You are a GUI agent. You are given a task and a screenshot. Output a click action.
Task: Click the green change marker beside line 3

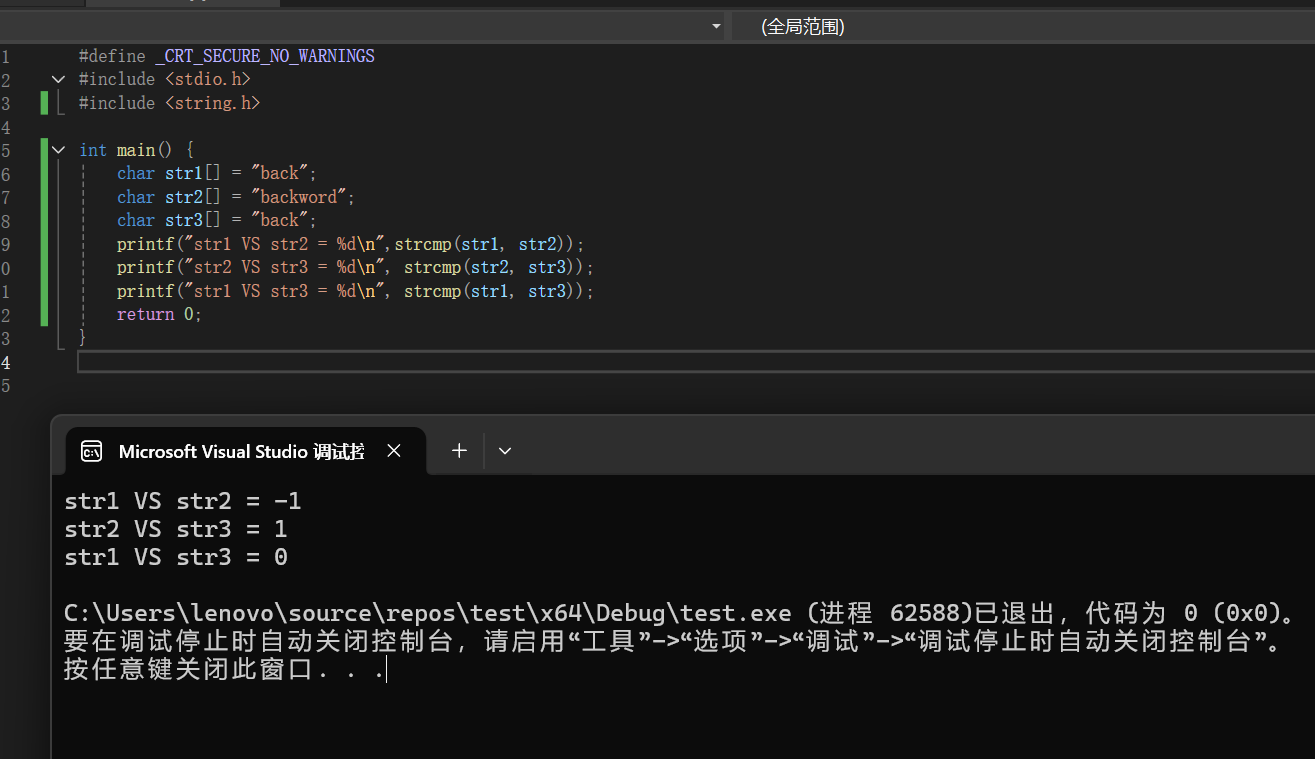click(x=44, y=103)
